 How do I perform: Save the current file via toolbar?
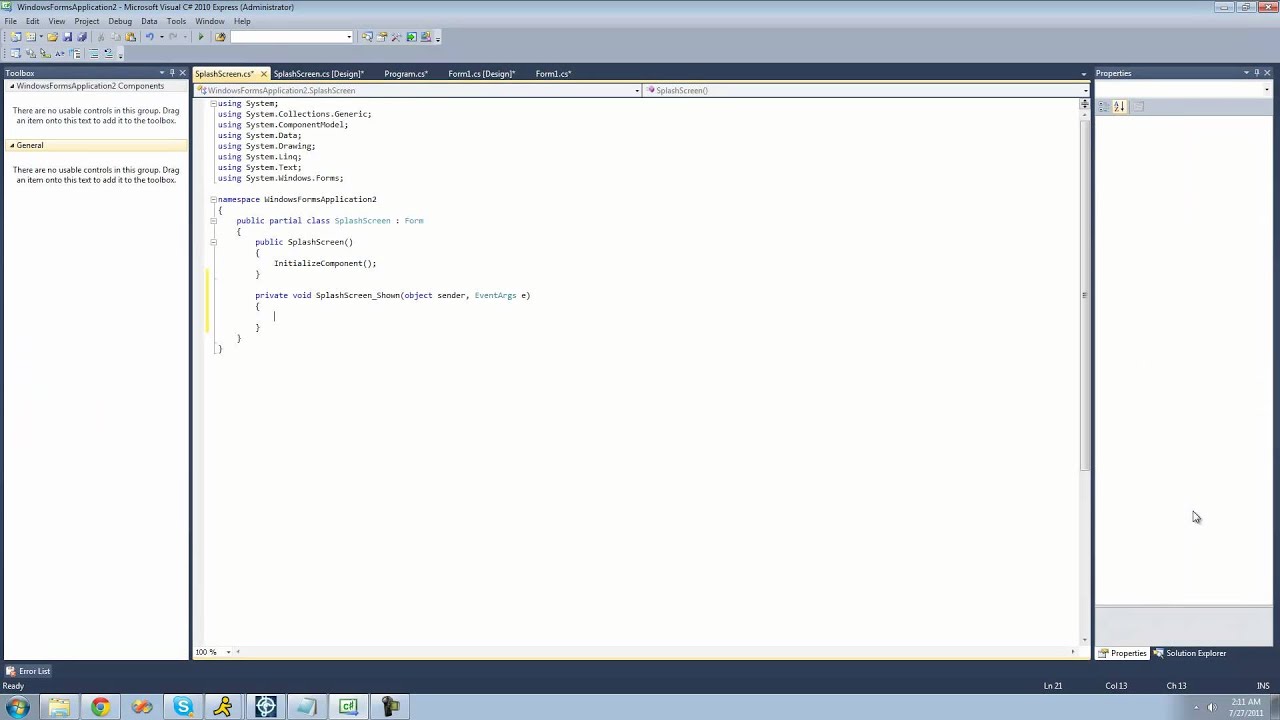(x=67, y=37)
